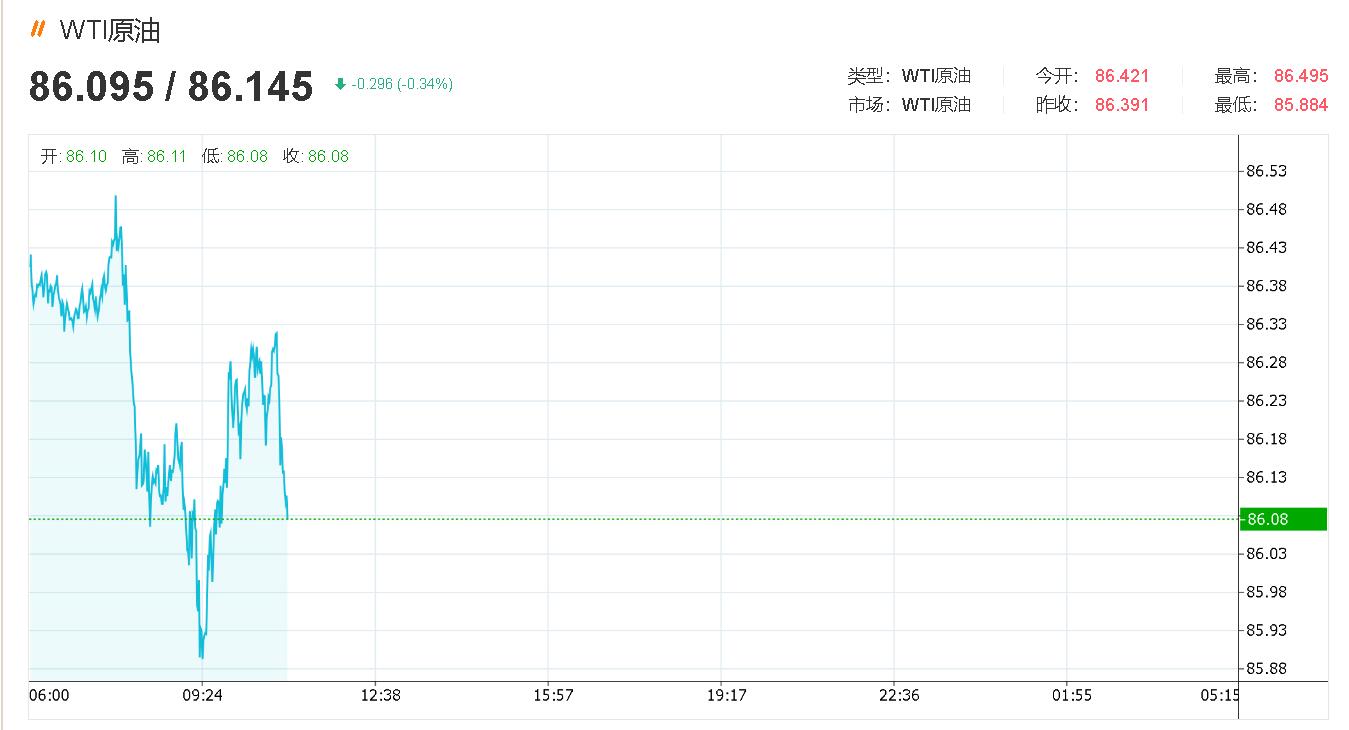
Task: Click the 今开 value 86.421
Action: tap(1122, 76)
